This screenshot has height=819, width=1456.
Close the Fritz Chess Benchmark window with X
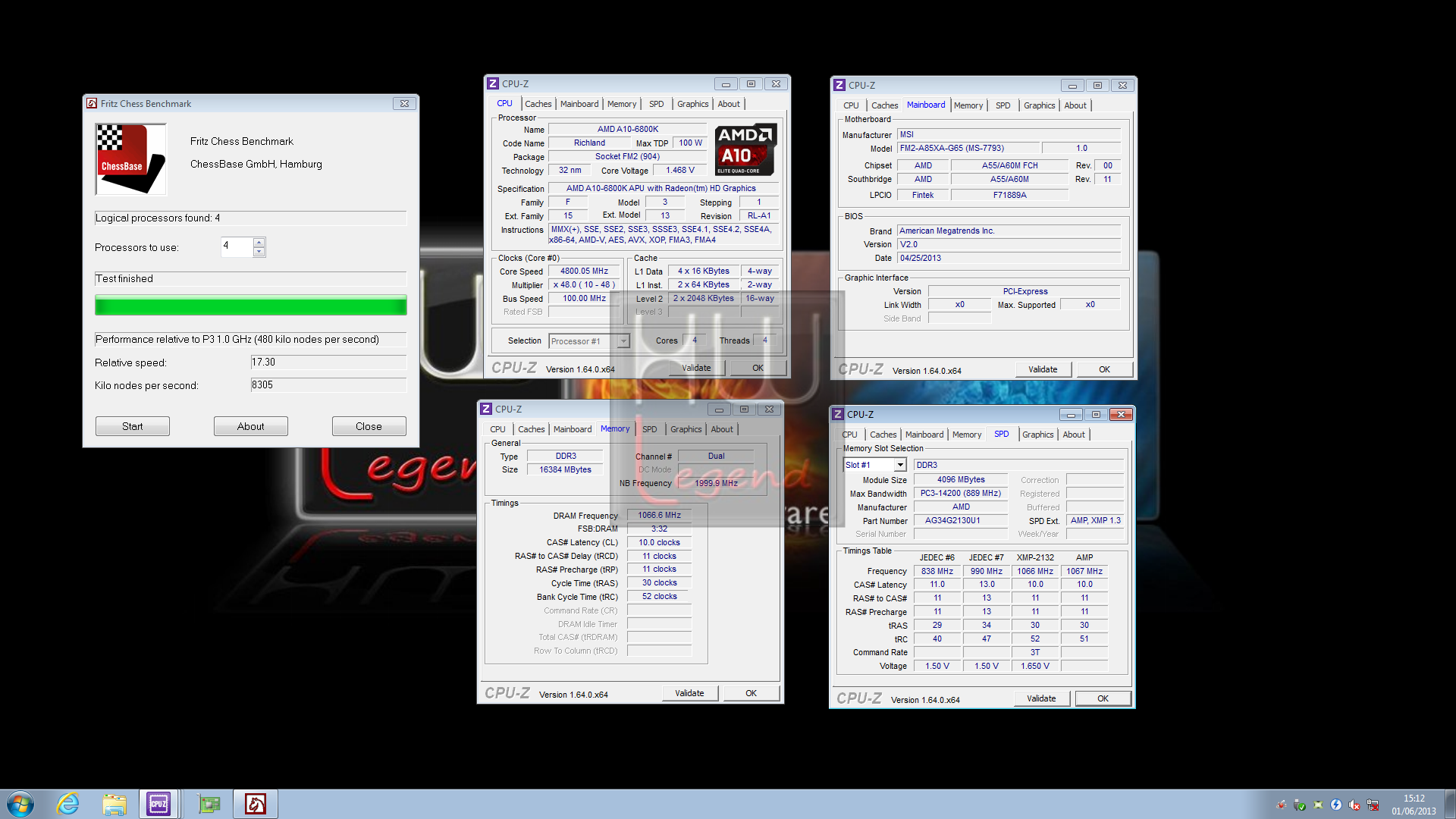coord(404,104)
